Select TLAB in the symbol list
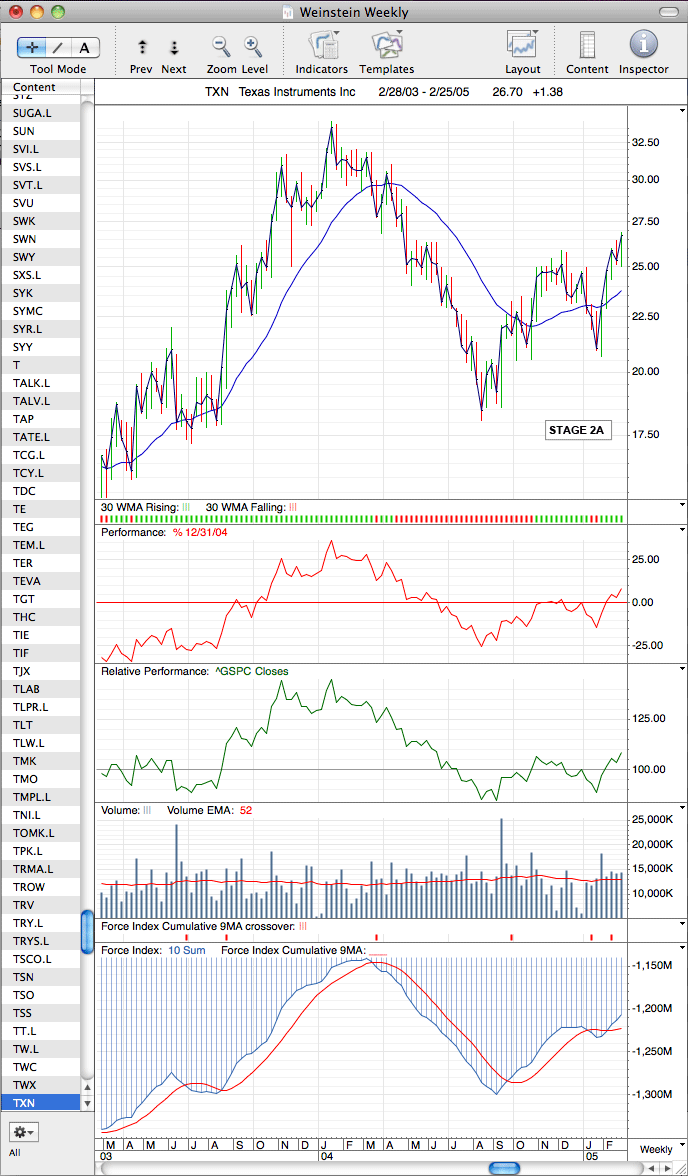Viewport: 688px width, 1176px height. 41,688
